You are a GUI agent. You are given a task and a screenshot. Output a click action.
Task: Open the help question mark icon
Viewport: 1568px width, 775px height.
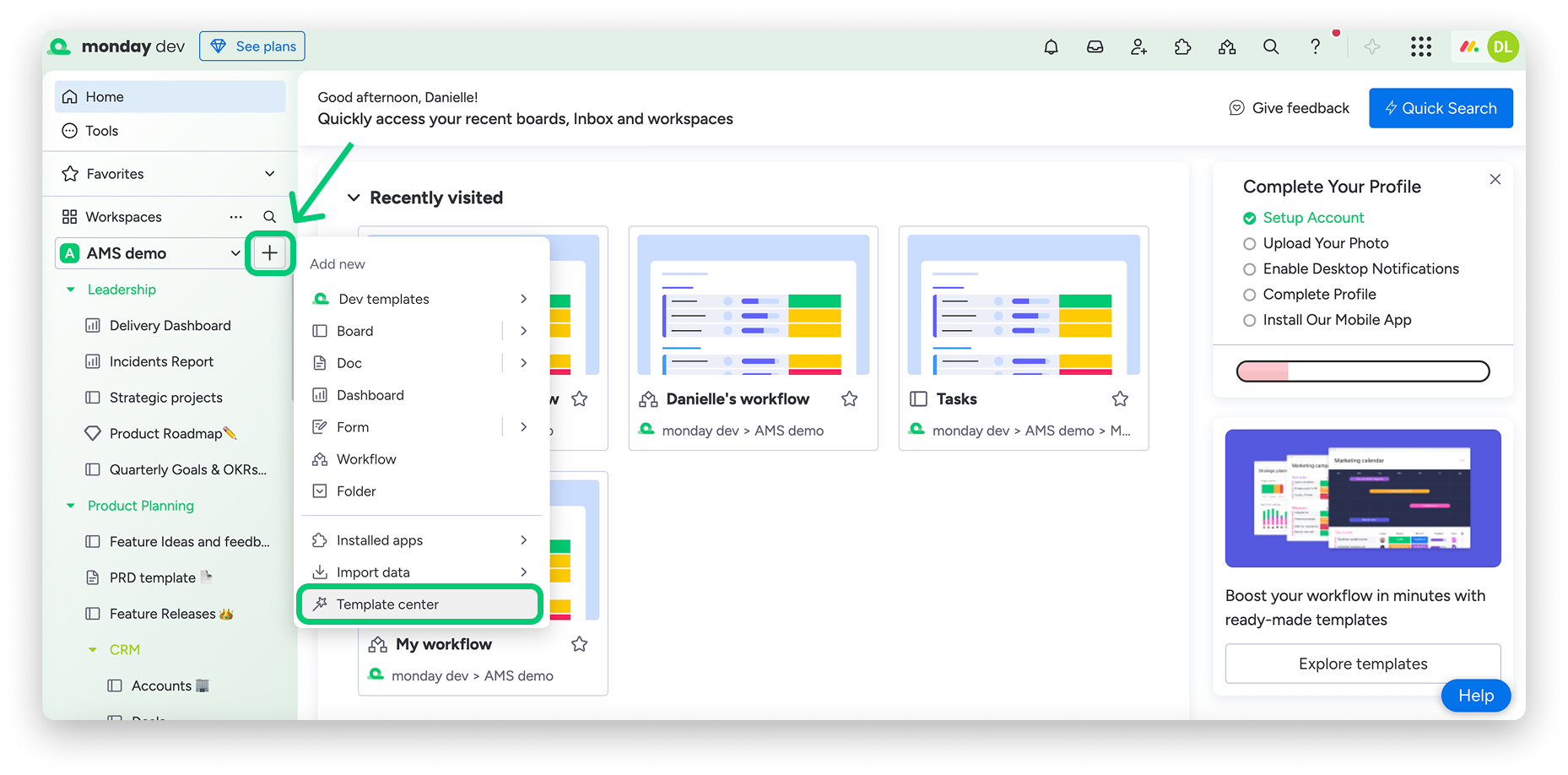tap(1315, 47)
